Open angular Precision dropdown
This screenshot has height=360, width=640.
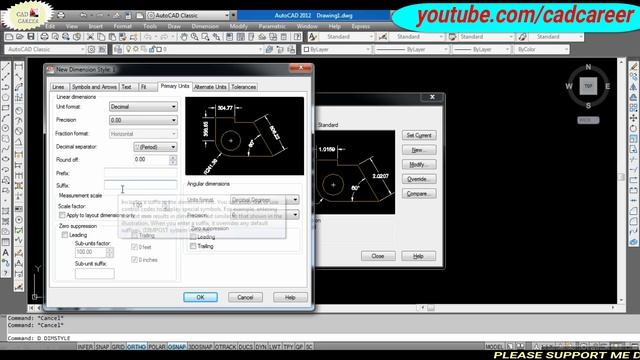tap(264, 215)
